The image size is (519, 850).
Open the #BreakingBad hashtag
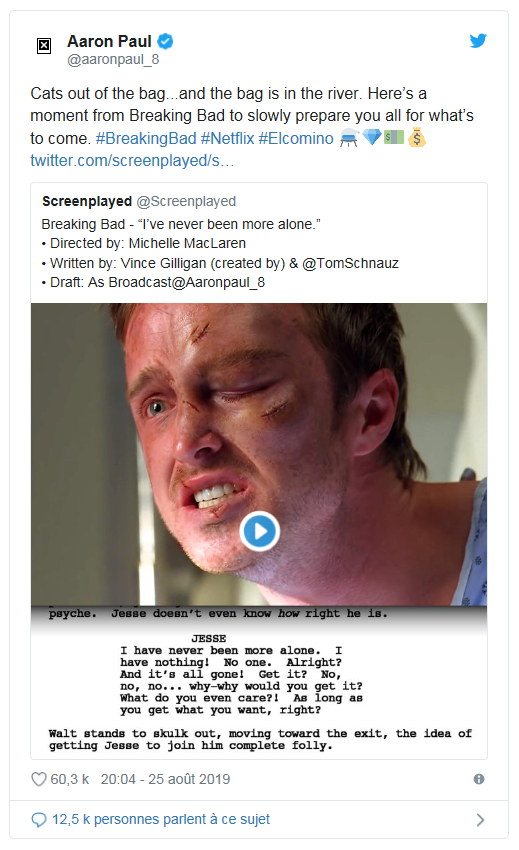pos(146,138)
